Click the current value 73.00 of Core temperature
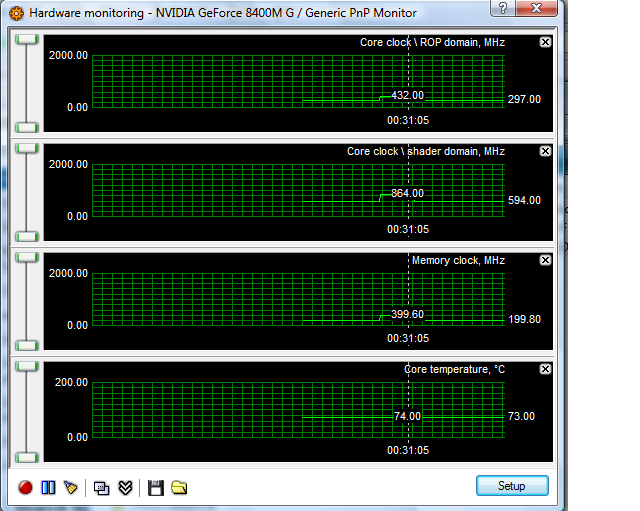640x511 pixels. [521, 416]
